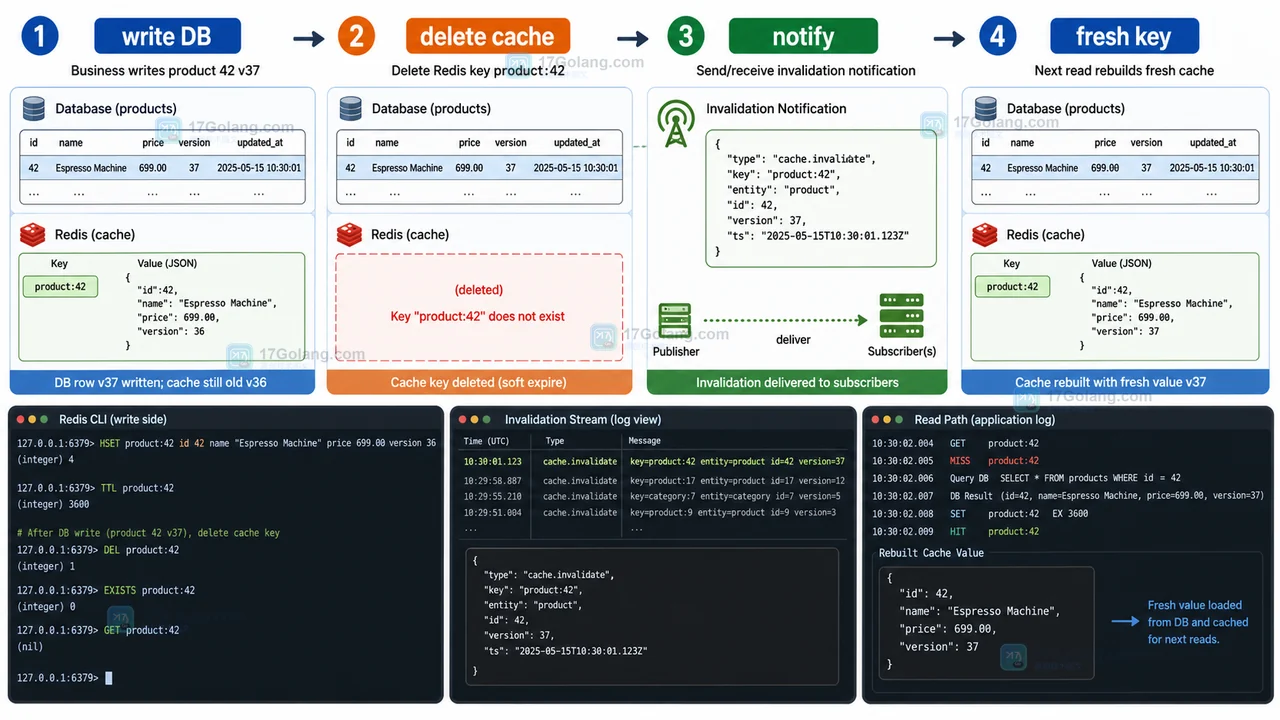This screenshot has width=1280, height=720.
Task: Click the Redis icon in the fresh key panel
Action: (x=986, y=235)
